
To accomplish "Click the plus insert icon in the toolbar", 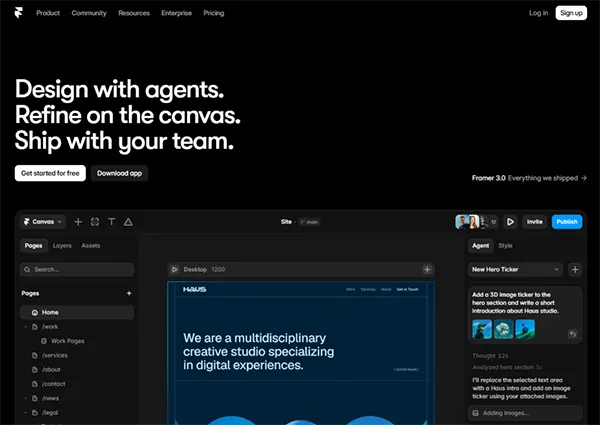I will pos(78,222).
